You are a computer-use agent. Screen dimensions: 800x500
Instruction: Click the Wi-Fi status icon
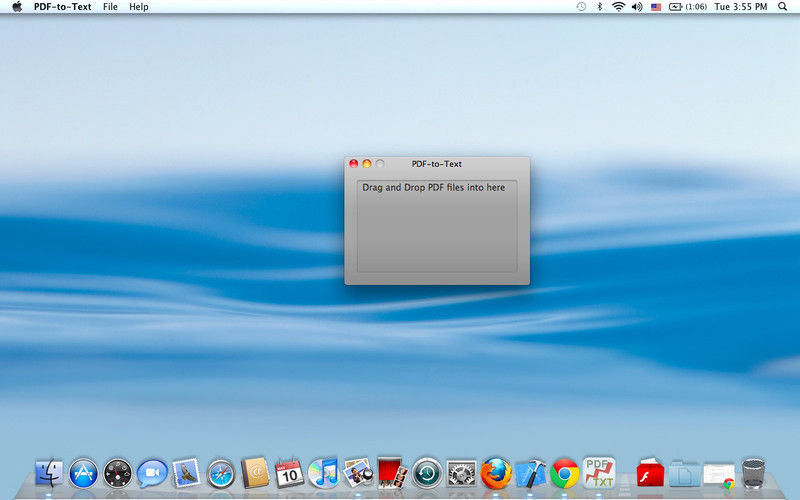click(x=618, y=7)
